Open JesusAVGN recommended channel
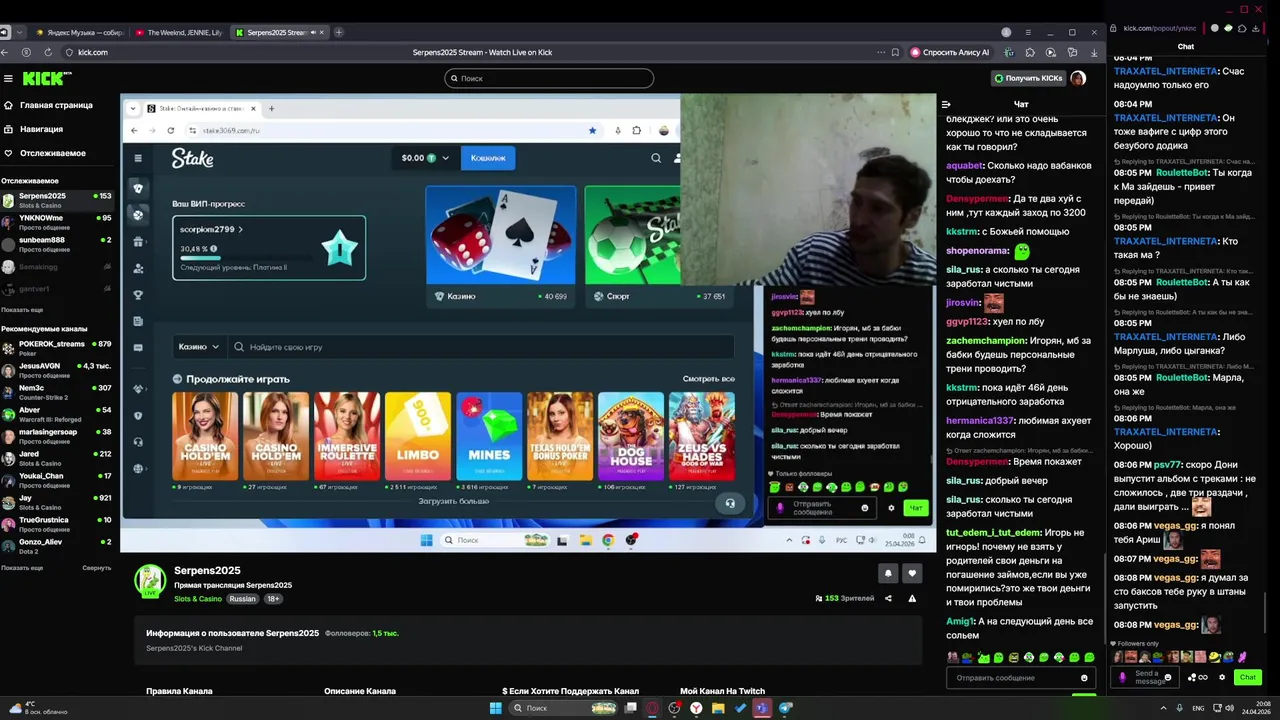Image resolution: width=1280 pixels, height=720 pixels. tap(57, 370)
